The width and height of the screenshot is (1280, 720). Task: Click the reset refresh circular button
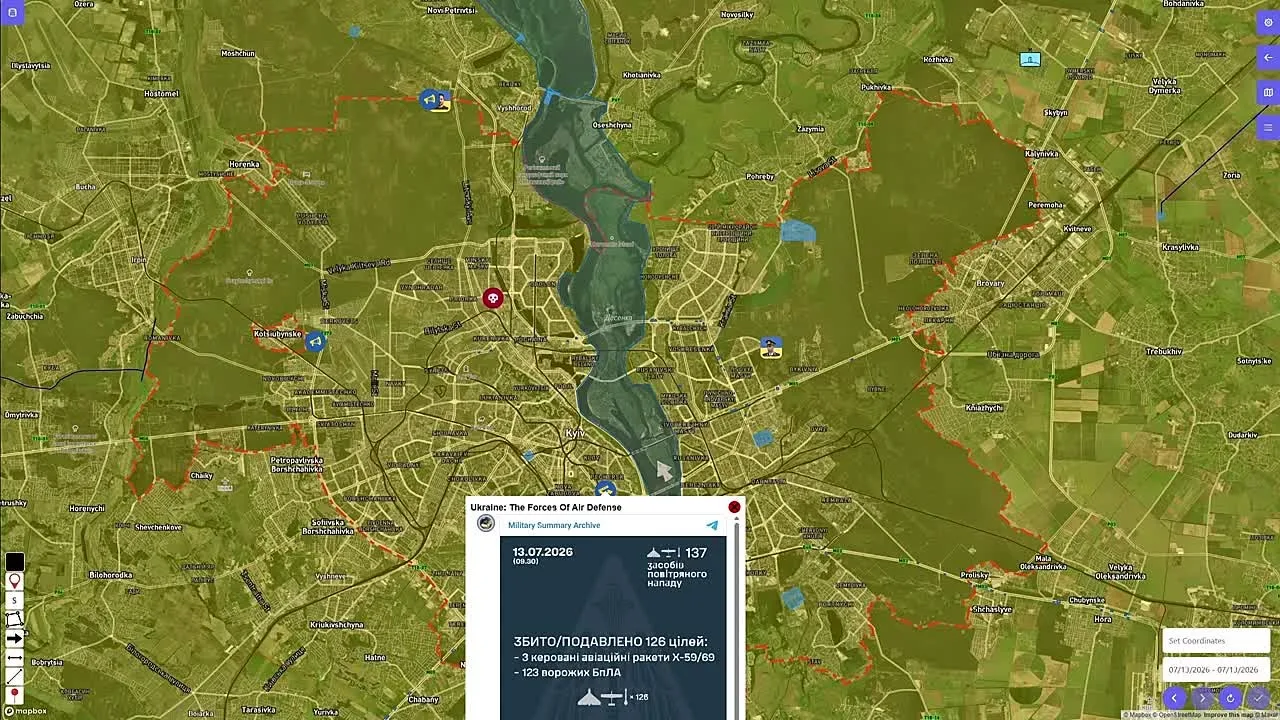1231,698
